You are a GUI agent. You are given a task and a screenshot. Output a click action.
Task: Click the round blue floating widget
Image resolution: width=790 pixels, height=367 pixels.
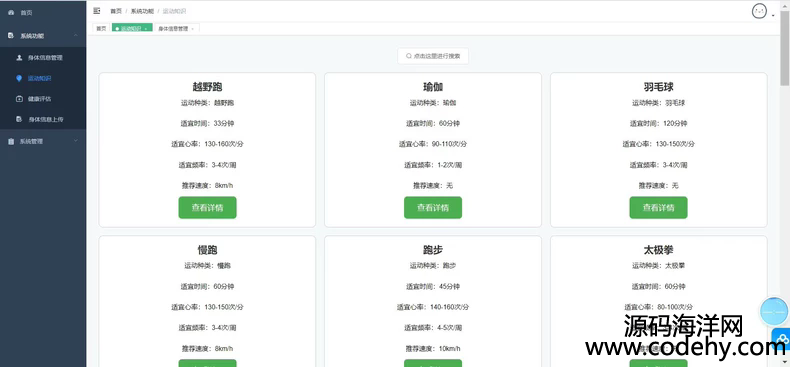pos(774,312)
